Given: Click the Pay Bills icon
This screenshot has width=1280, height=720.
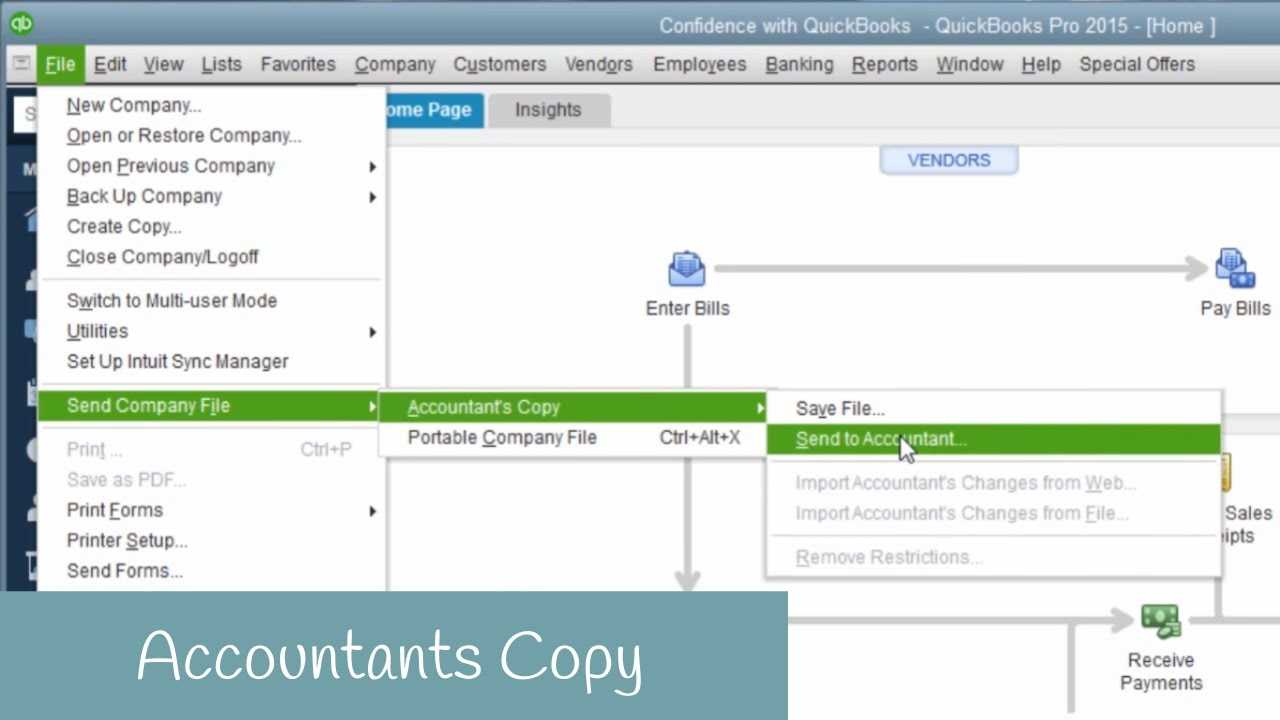Looking at the screenshot, I should click(1235, 269).
